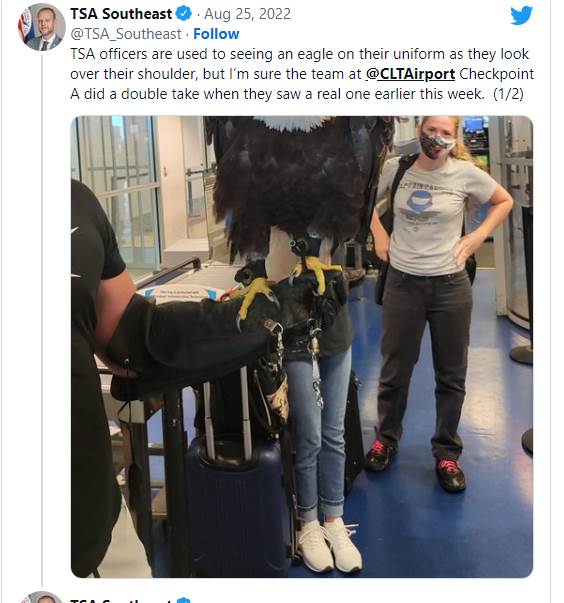Open TSA Southeast profile avatar at top

[x=42, y=27]
